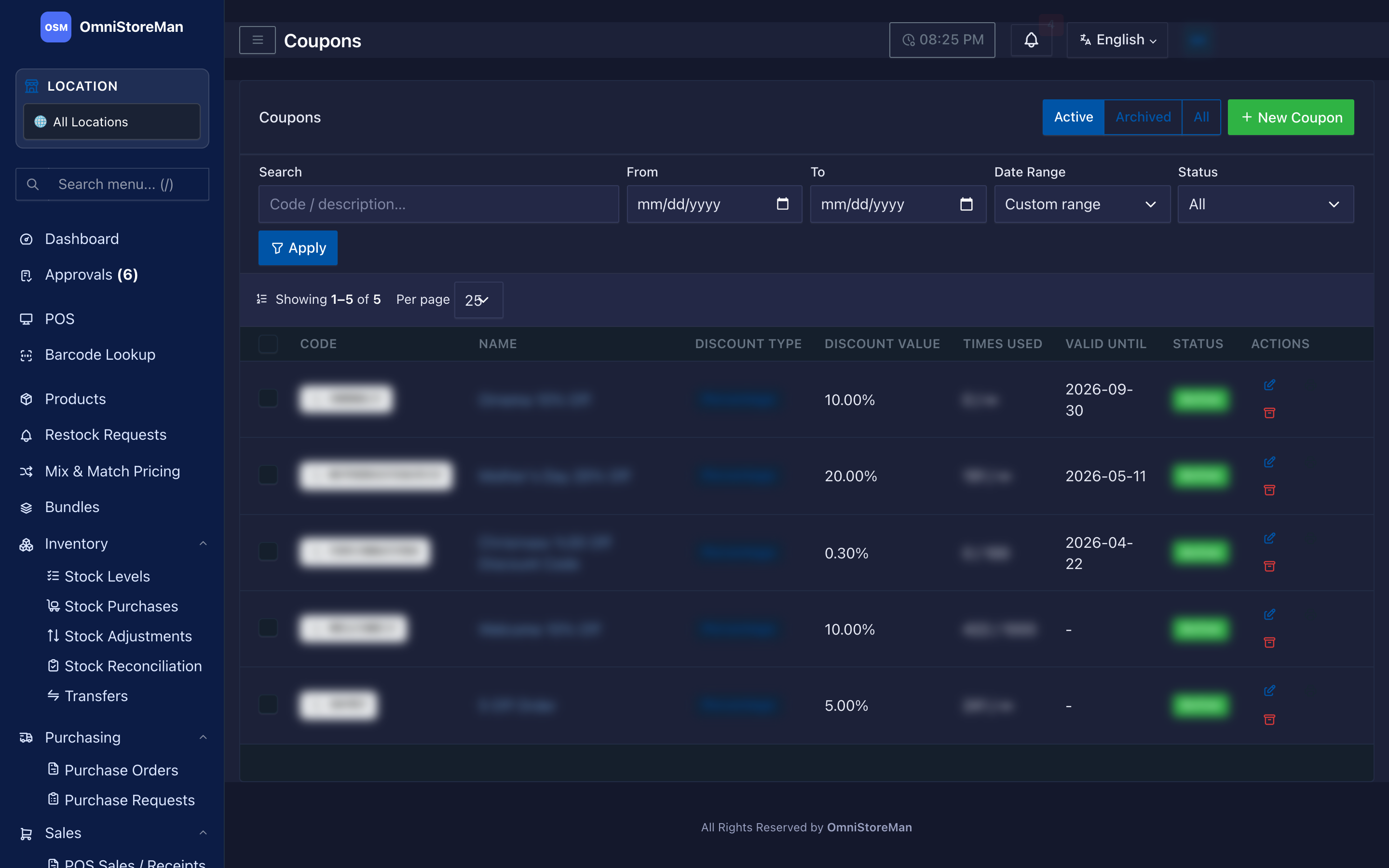Open calendar picker in To date field

[x=966, y=204]
